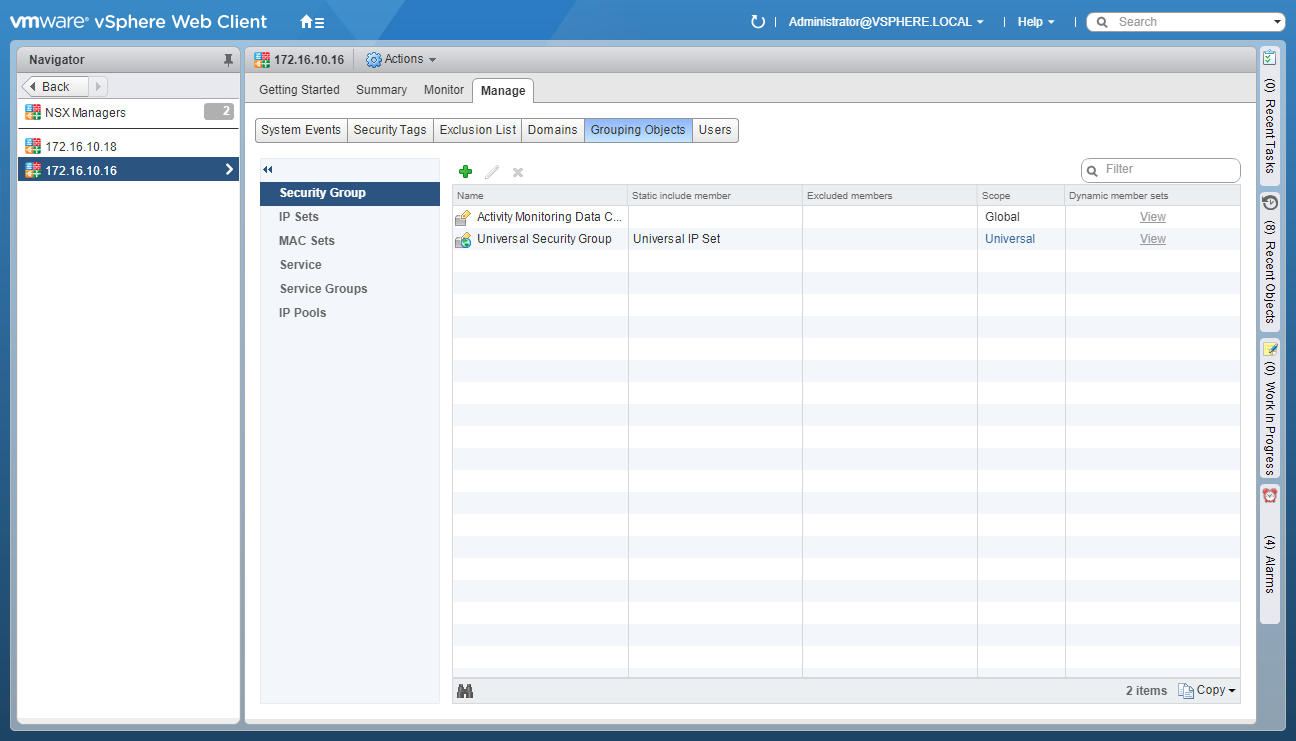Pin the Navigator panel
Image resolution: width=1296 pixels, height=741 pixels.
(228, 60)
